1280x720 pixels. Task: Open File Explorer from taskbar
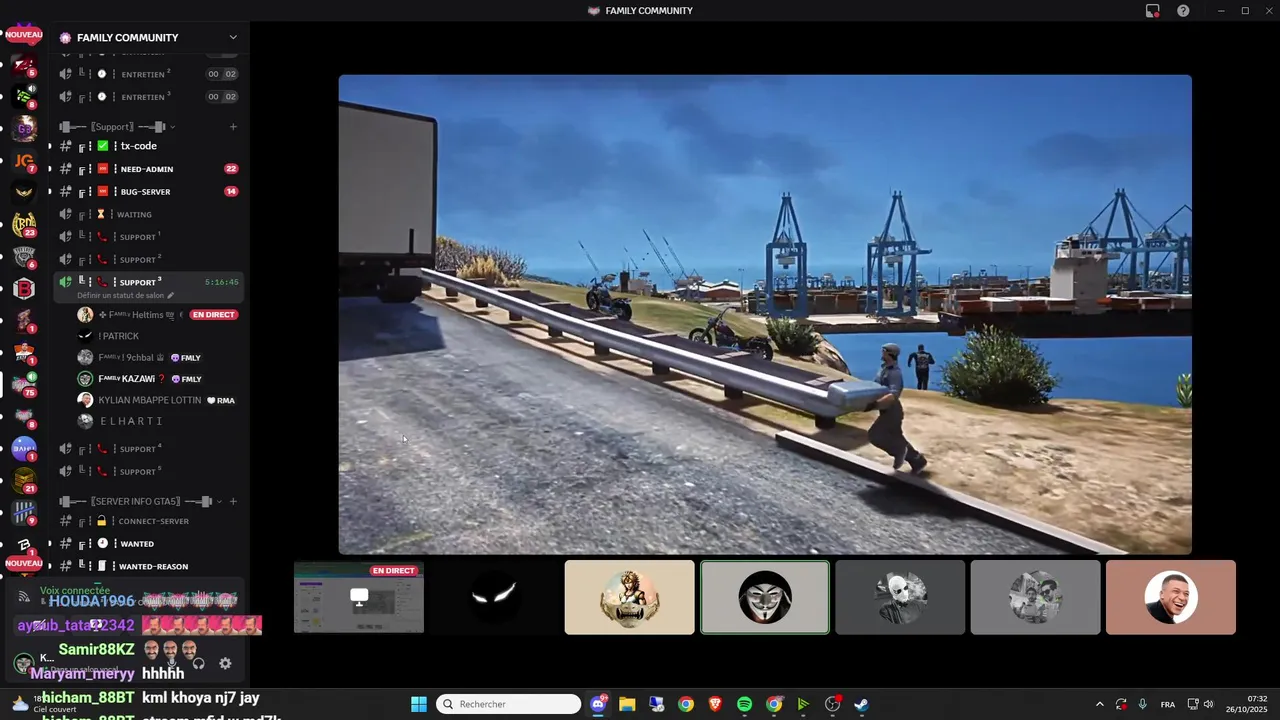627,704
